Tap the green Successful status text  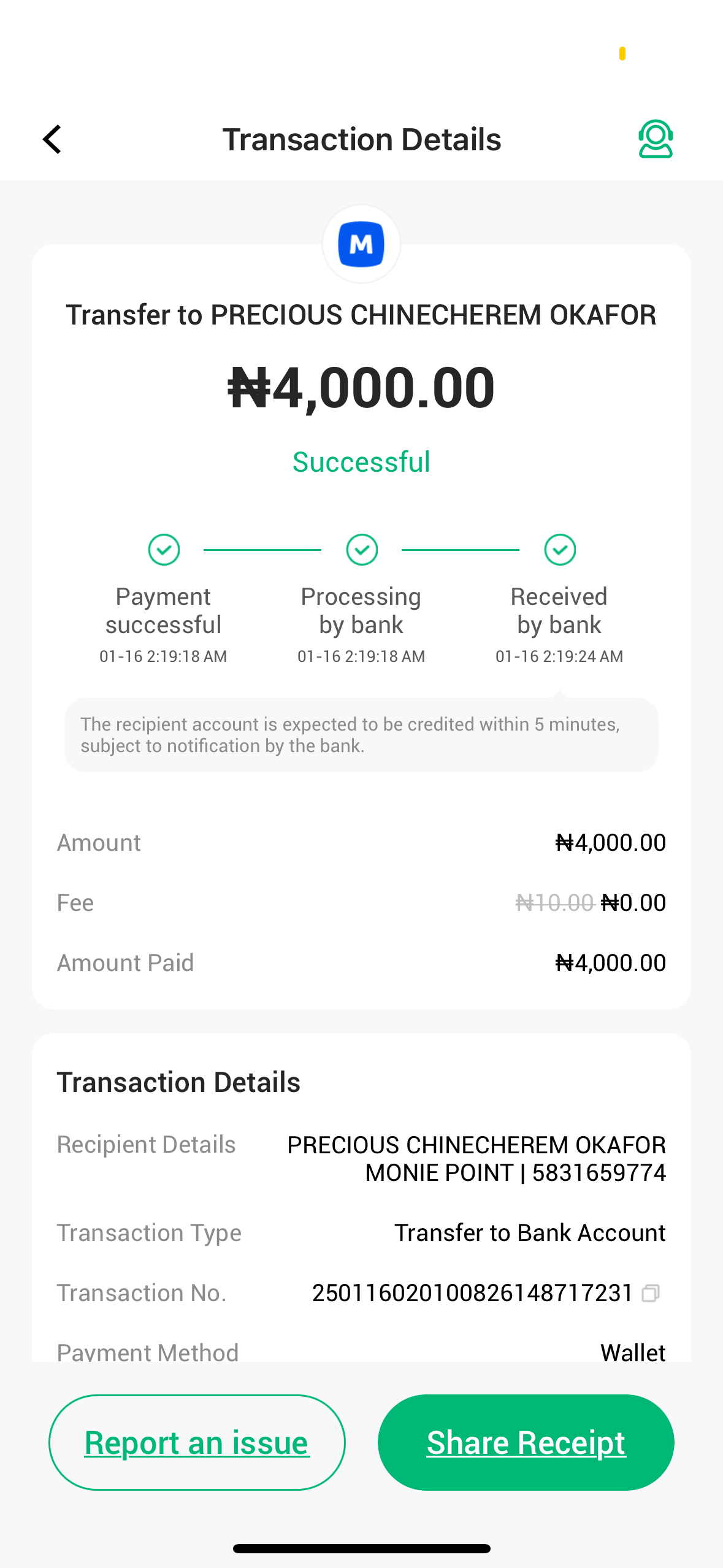pyautogui.click(x=361, y=462)
